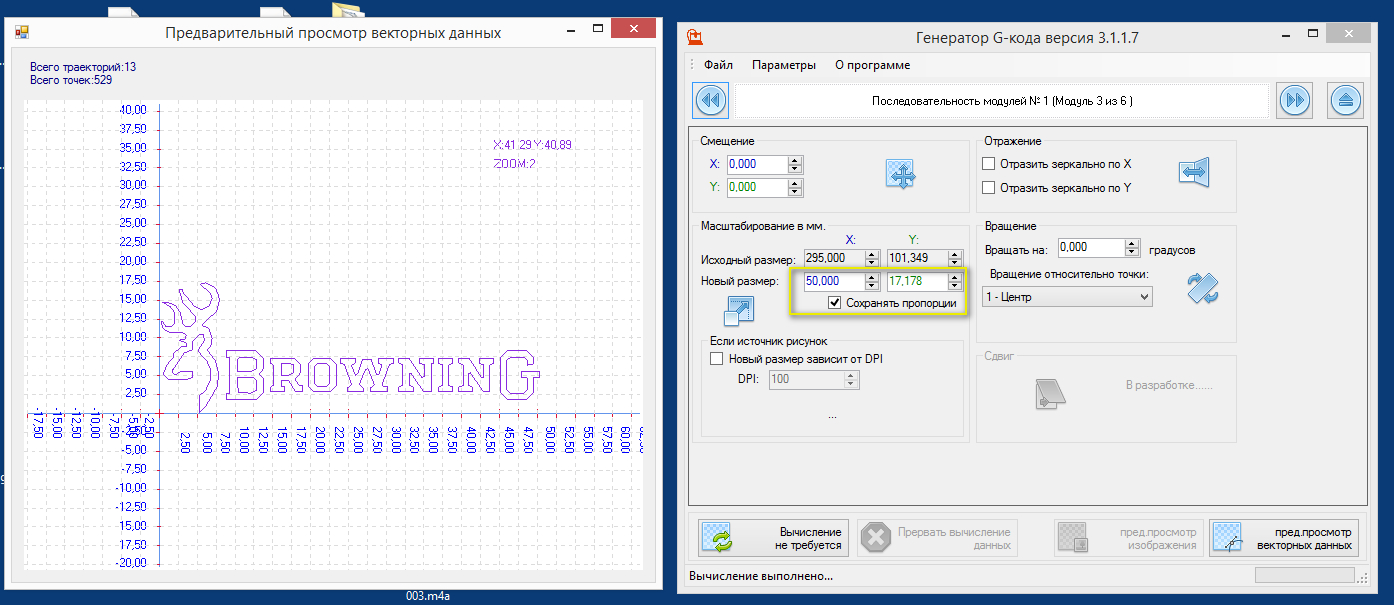This screenshot has height=605, width=1394.
Task: Click Всего точек:529 text in preview
Action: [x=71, y=80]
